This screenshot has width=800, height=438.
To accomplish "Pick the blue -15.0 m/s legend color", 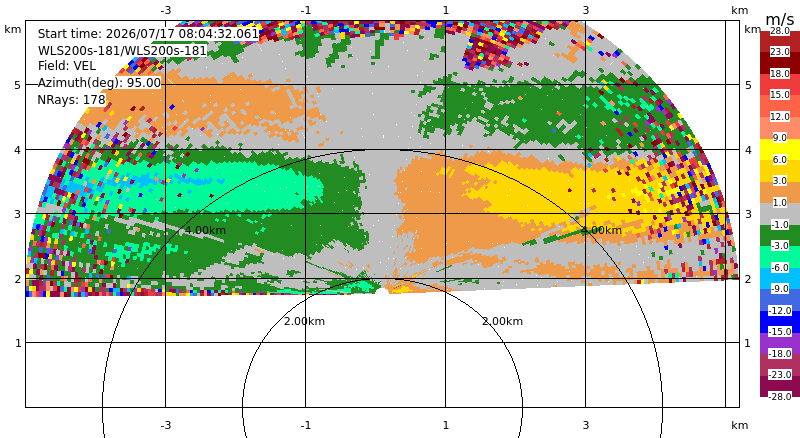I will 780,322.
